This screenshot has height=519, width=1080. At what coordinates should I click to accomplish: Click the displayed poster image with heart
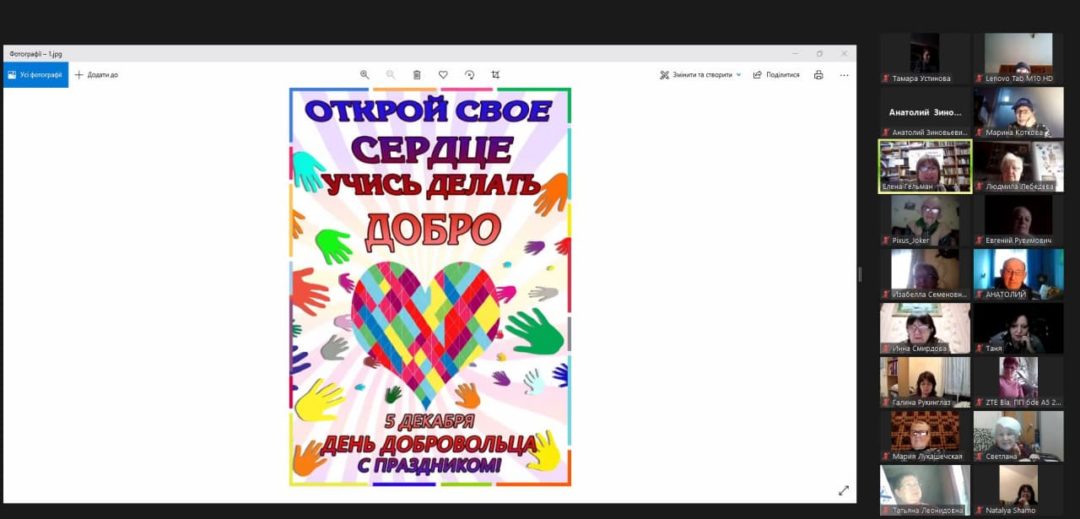(430, 287)
